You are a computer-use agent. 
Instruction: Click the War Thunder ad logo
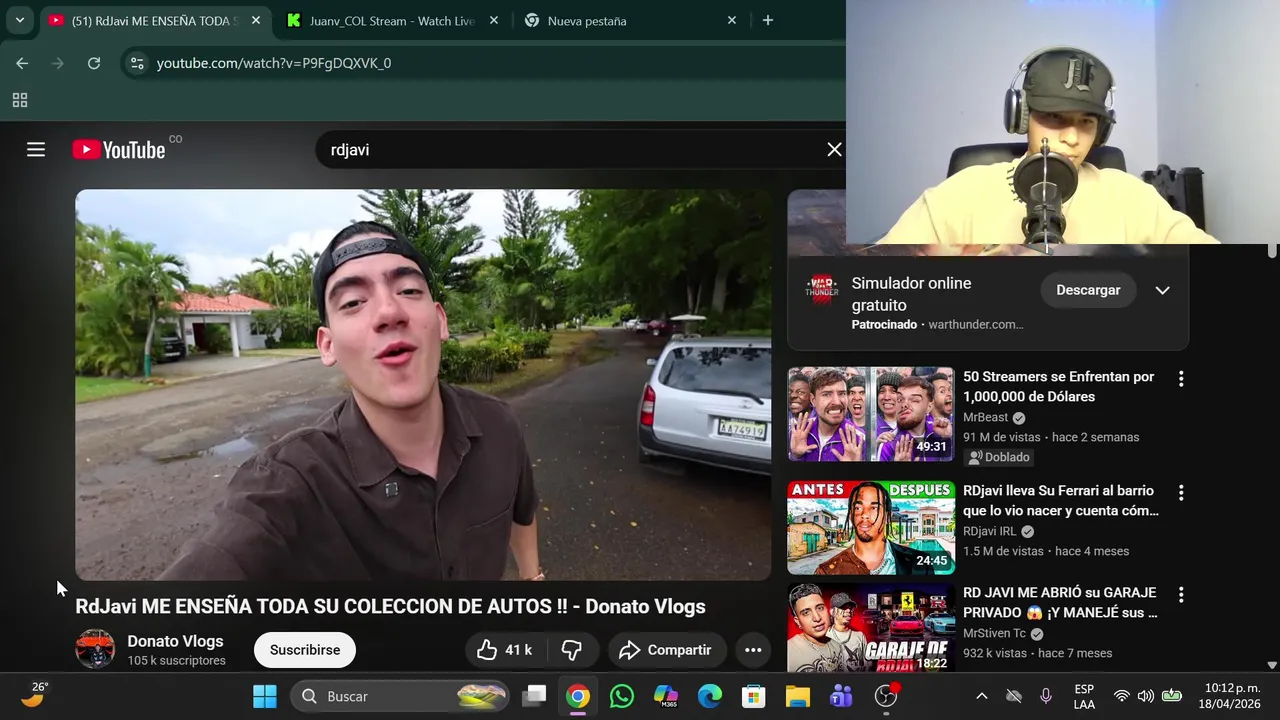(822, 290)
